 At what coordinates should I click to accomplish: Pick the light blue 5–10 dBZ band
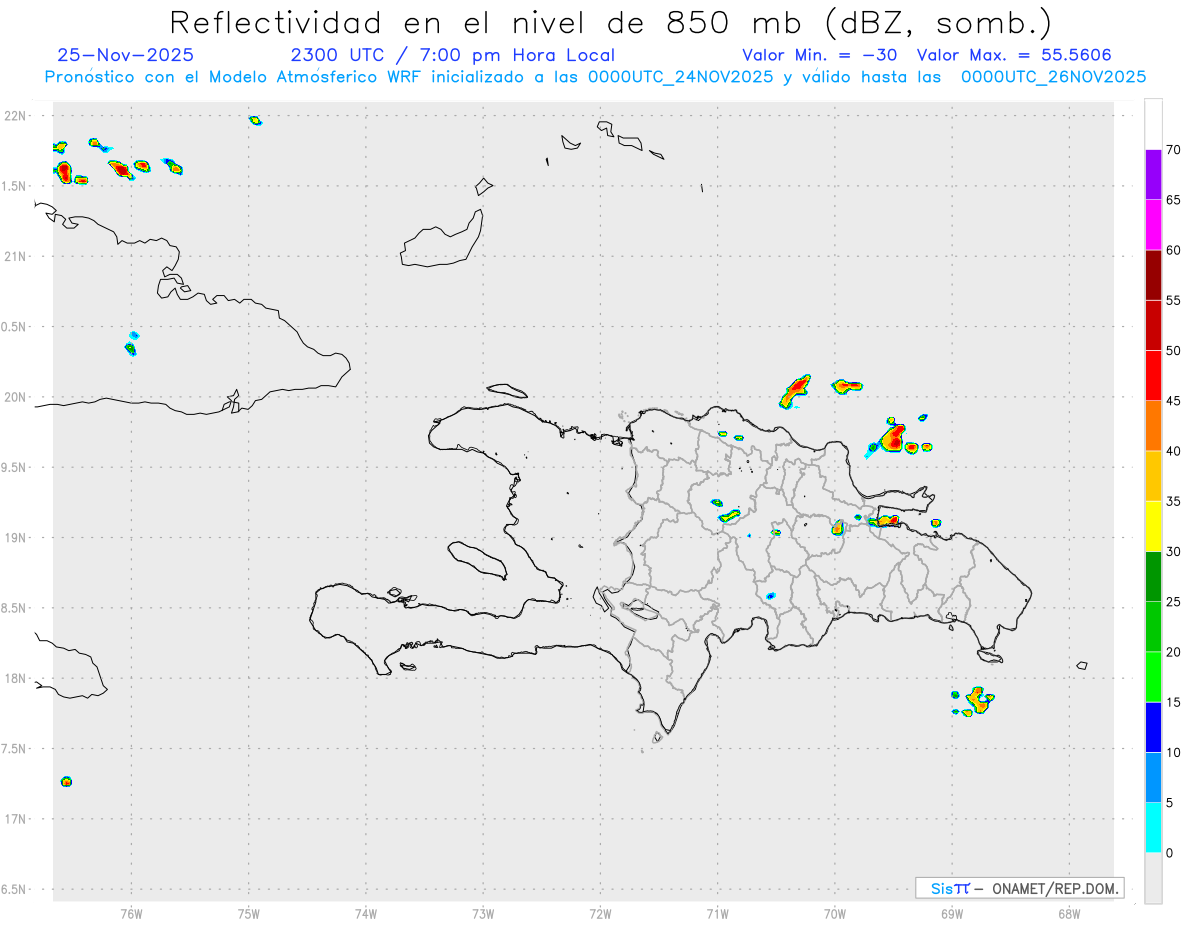point(1153,778)
